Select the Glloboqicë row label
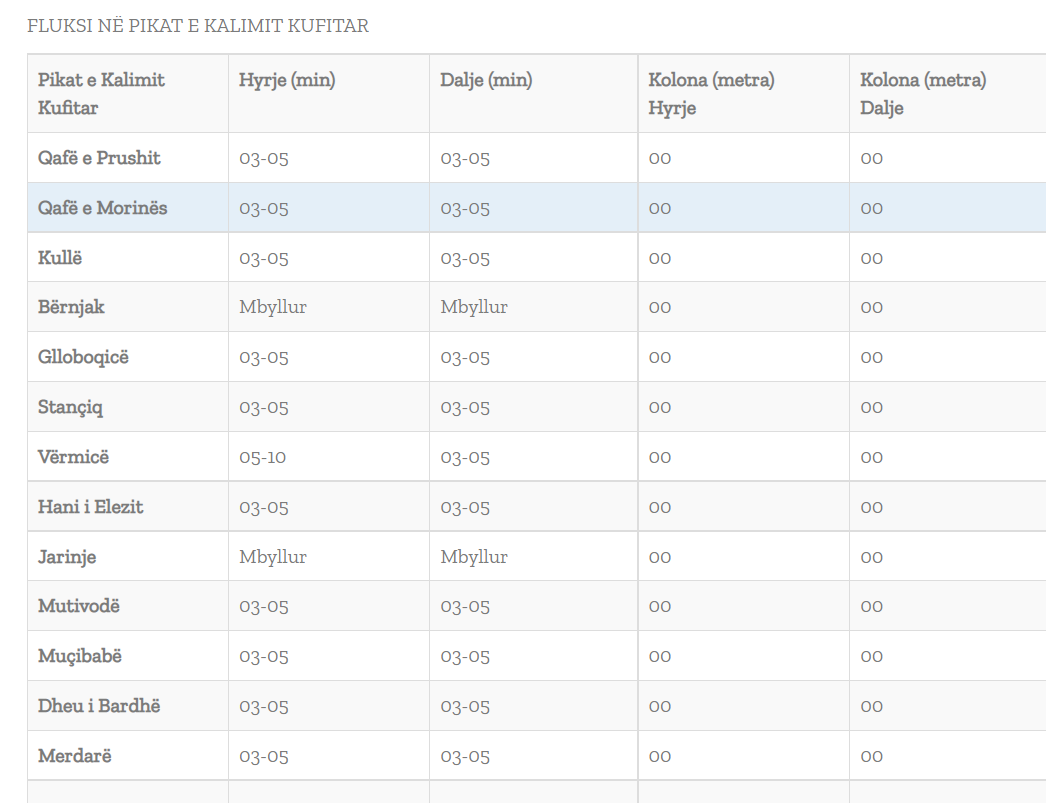This screenshot has height=803, width=1046. click(83, 357)
